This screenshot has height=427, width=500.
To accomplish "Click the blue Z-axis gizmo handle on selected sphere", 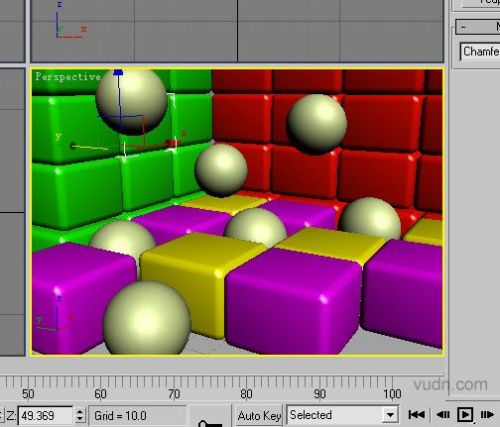I will tap(118, 72).
